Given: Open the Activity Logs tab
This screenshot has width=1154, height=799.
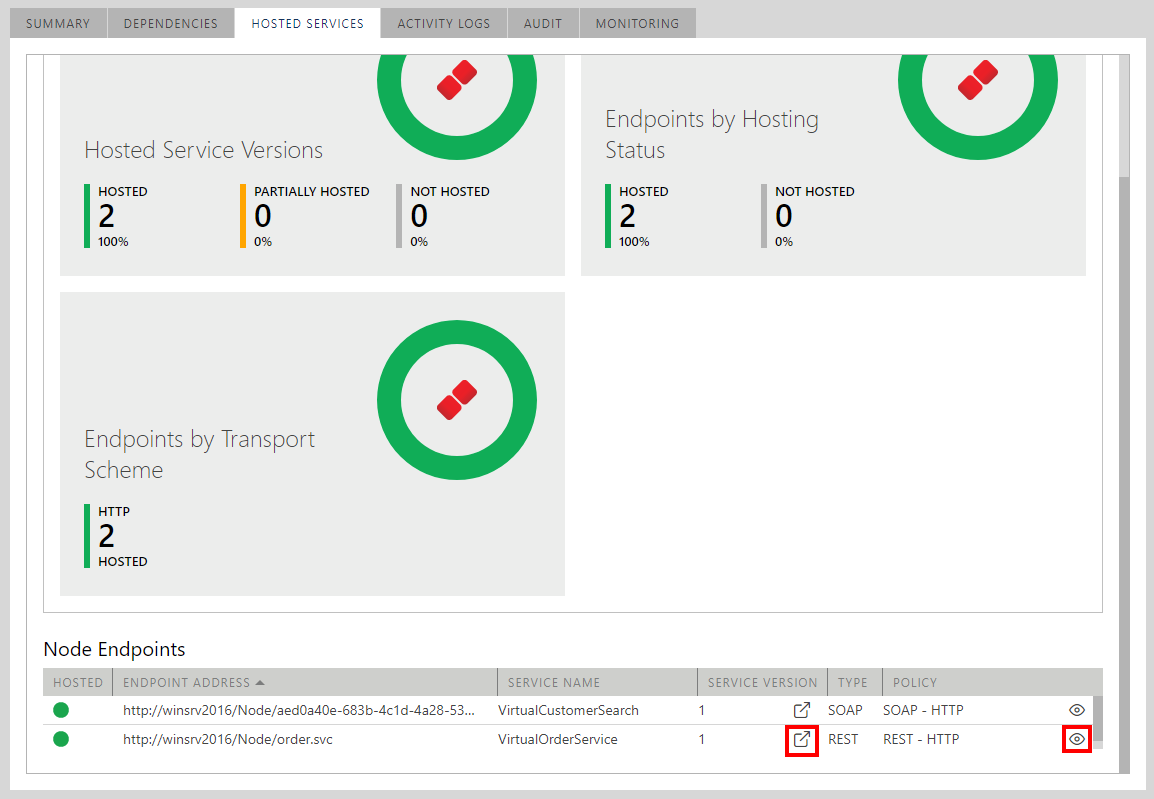Looking at the screenshot, I should click(443, 23).
